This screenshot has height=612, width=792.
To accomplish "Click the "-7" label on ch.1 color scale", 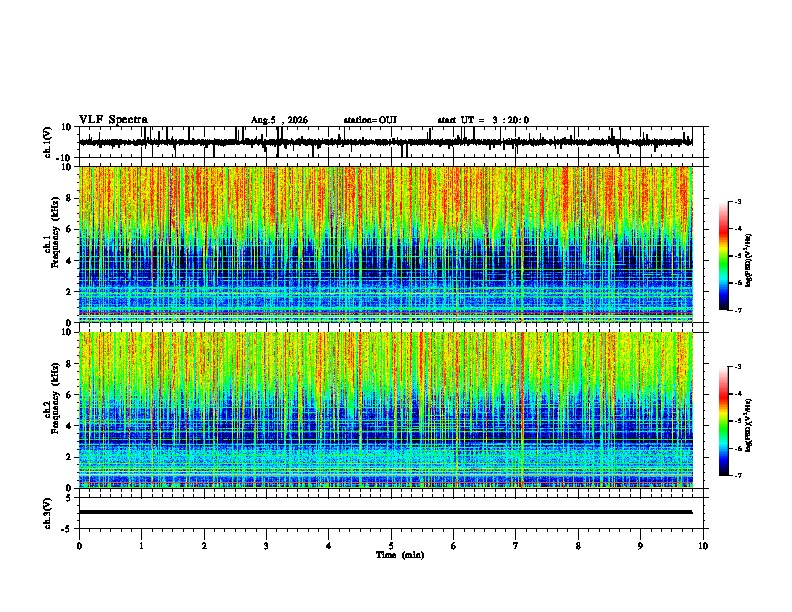I will point(738,310).
